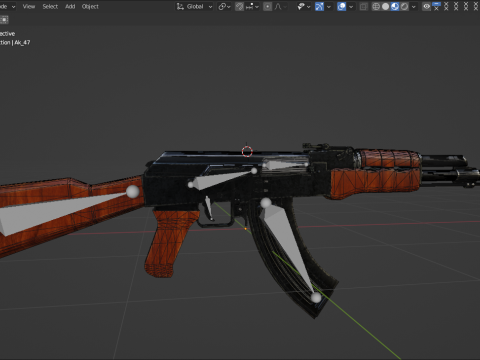This screenshot has width=480, height=360.
Task: Open the Add menu
Action: tap(70, 6)
